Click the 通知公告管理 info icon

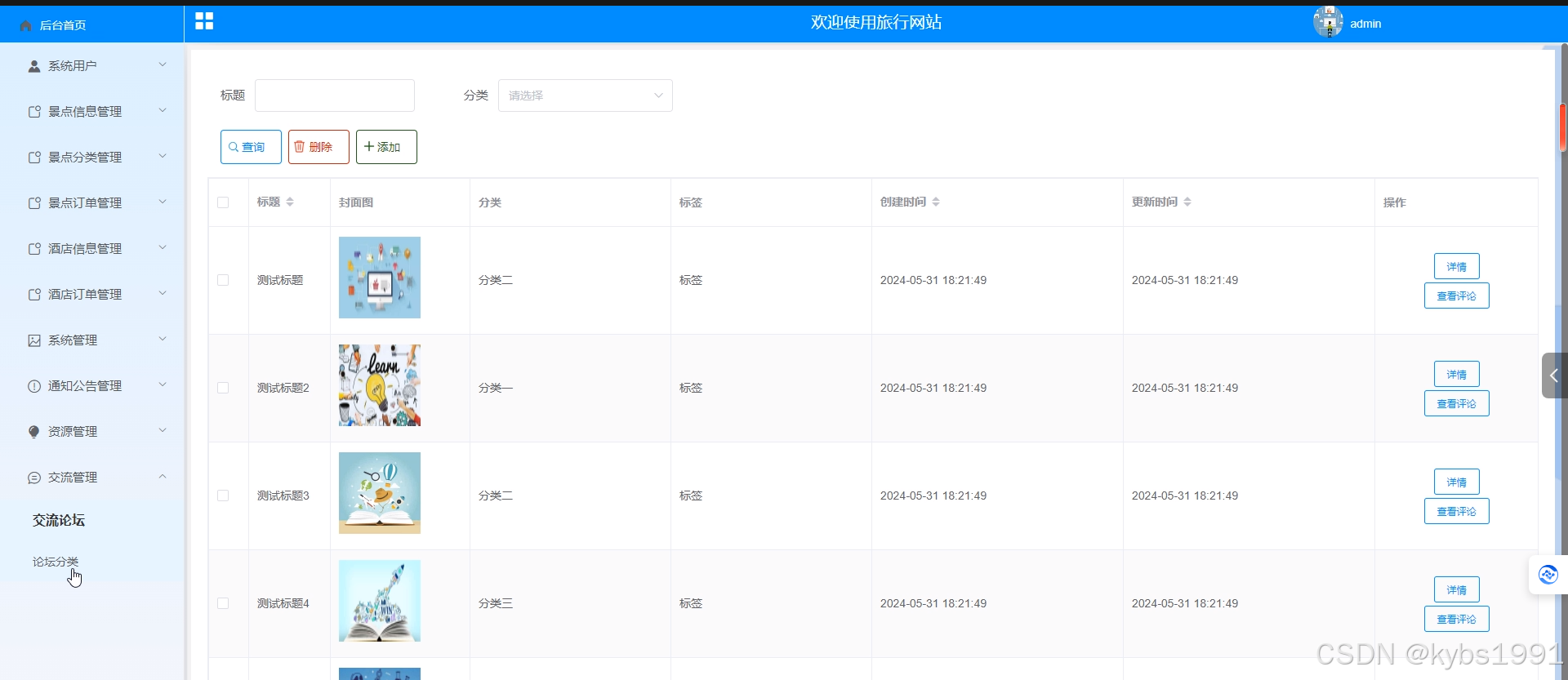pyautogui.click(x=34, y=386)
